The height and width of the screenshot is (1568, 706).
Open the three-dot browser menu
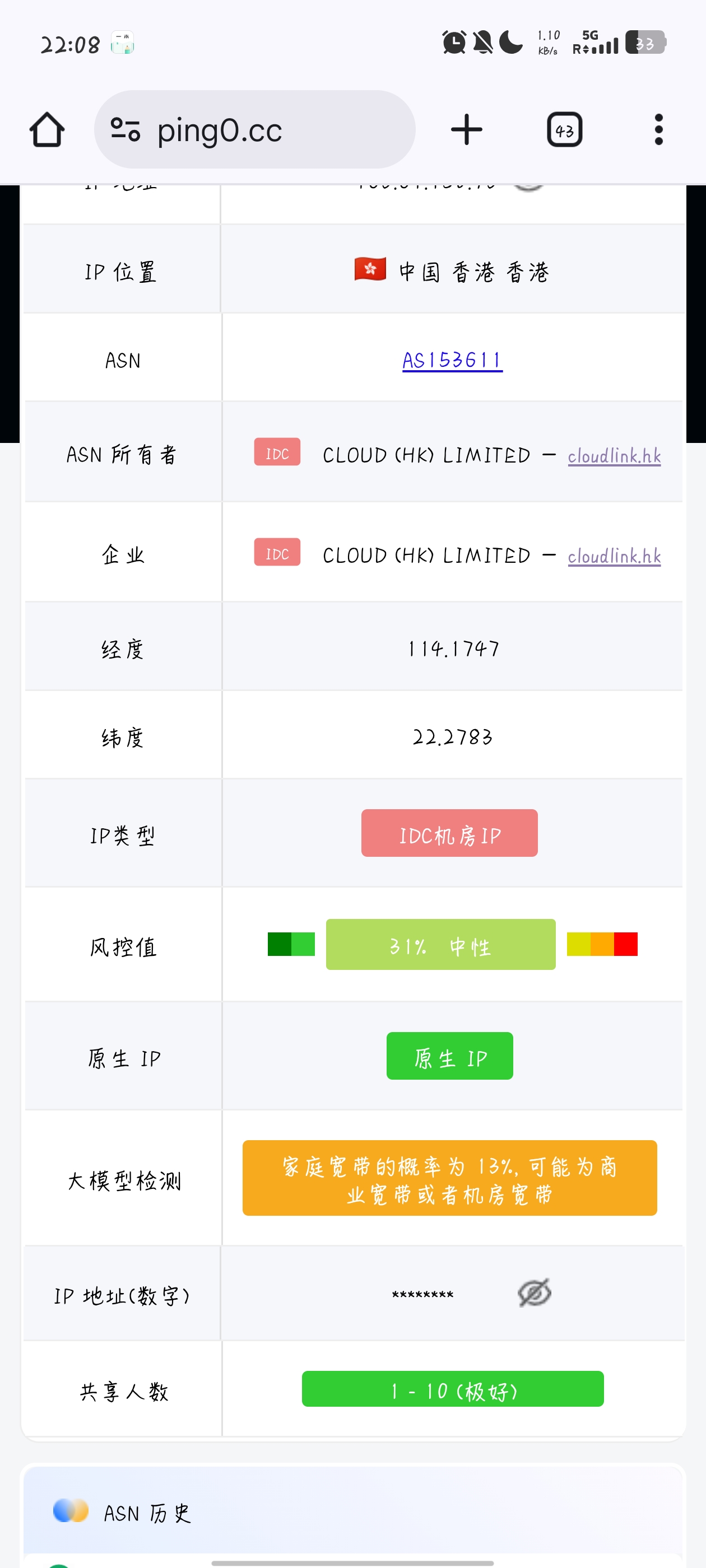pyautogui.click(x=658, y=130)
